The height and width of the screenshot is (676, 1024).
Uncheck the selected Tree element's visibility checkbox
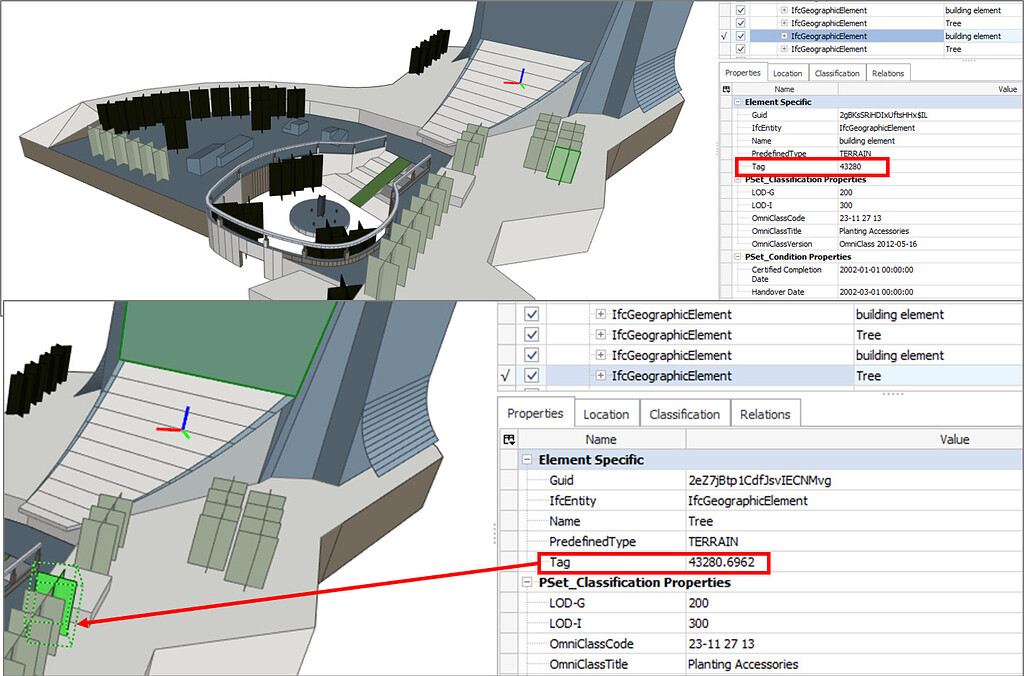[531, 375]
